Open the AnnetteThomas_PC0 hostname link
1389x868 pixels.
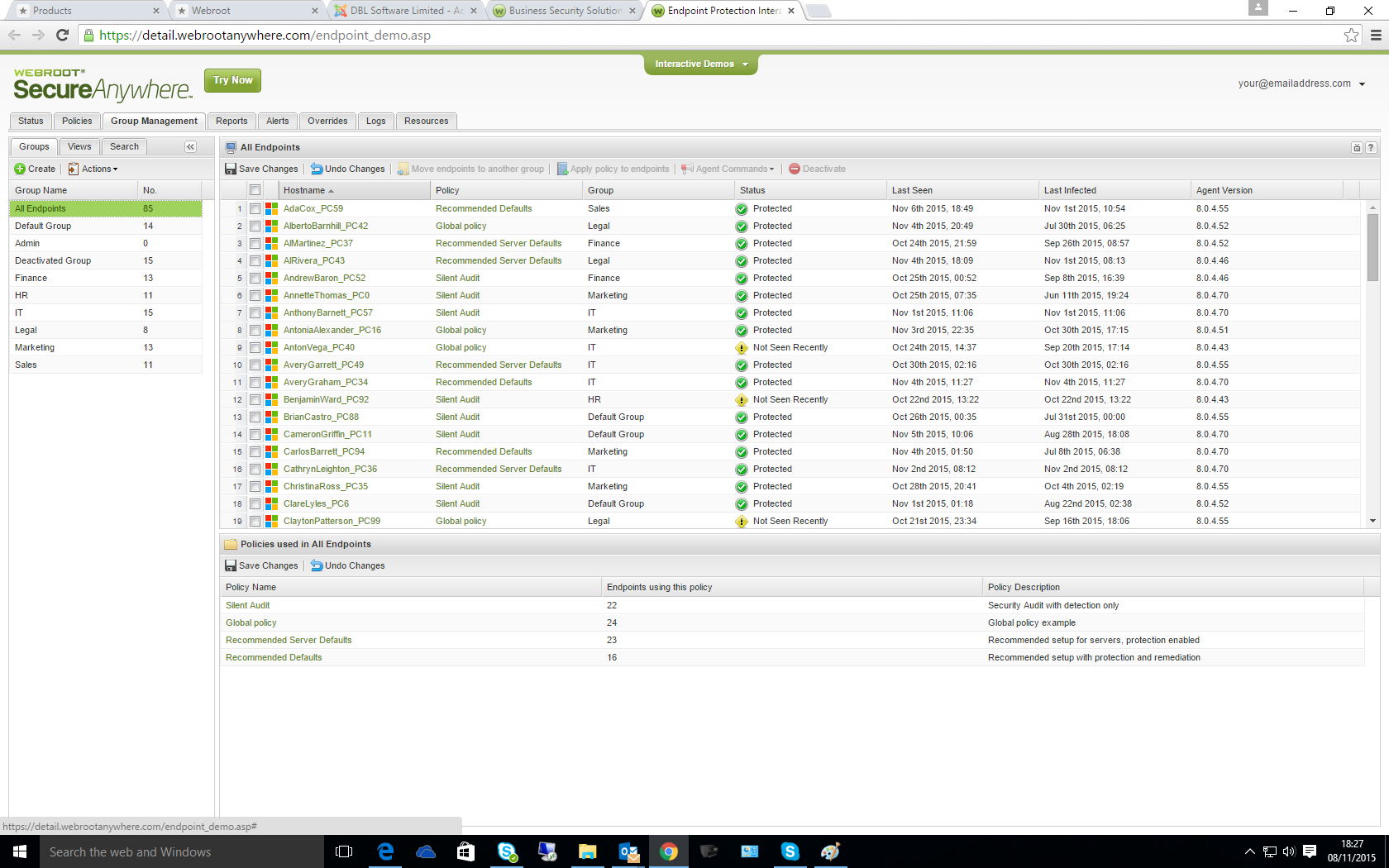point(327,295)
